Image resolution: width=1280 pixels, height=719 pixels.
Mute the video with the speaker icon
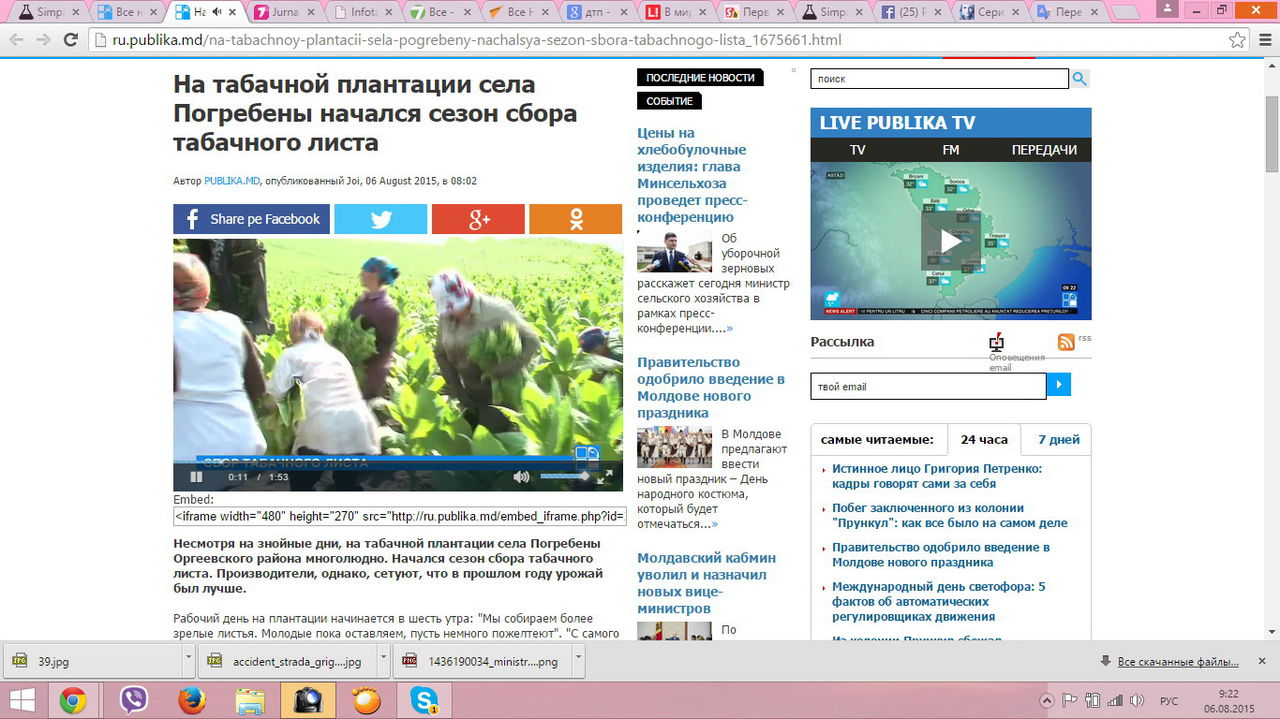tap(521, 477)
